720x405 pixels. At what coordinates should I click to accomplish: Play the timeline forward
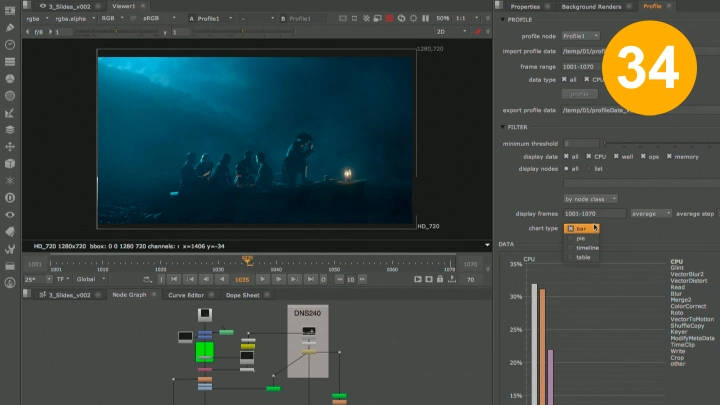tap(262, 279)
